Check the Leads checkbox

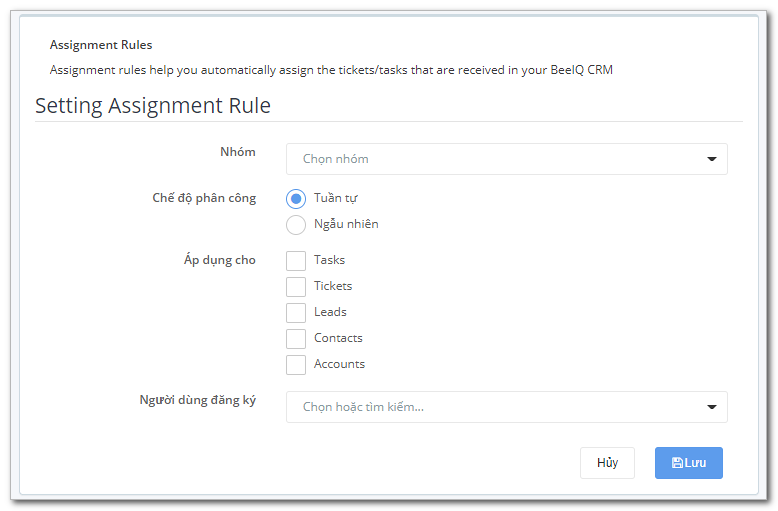point(296,313)
